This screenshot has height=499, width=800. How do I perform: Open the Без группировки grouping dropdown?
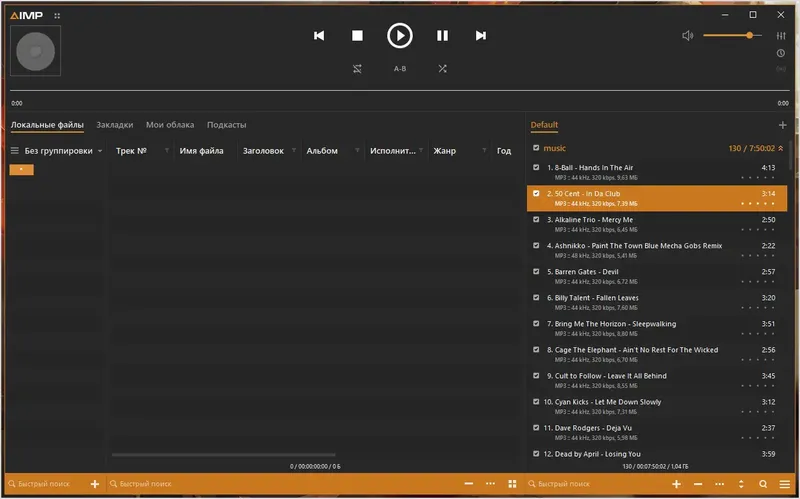(x=63, y=151)
